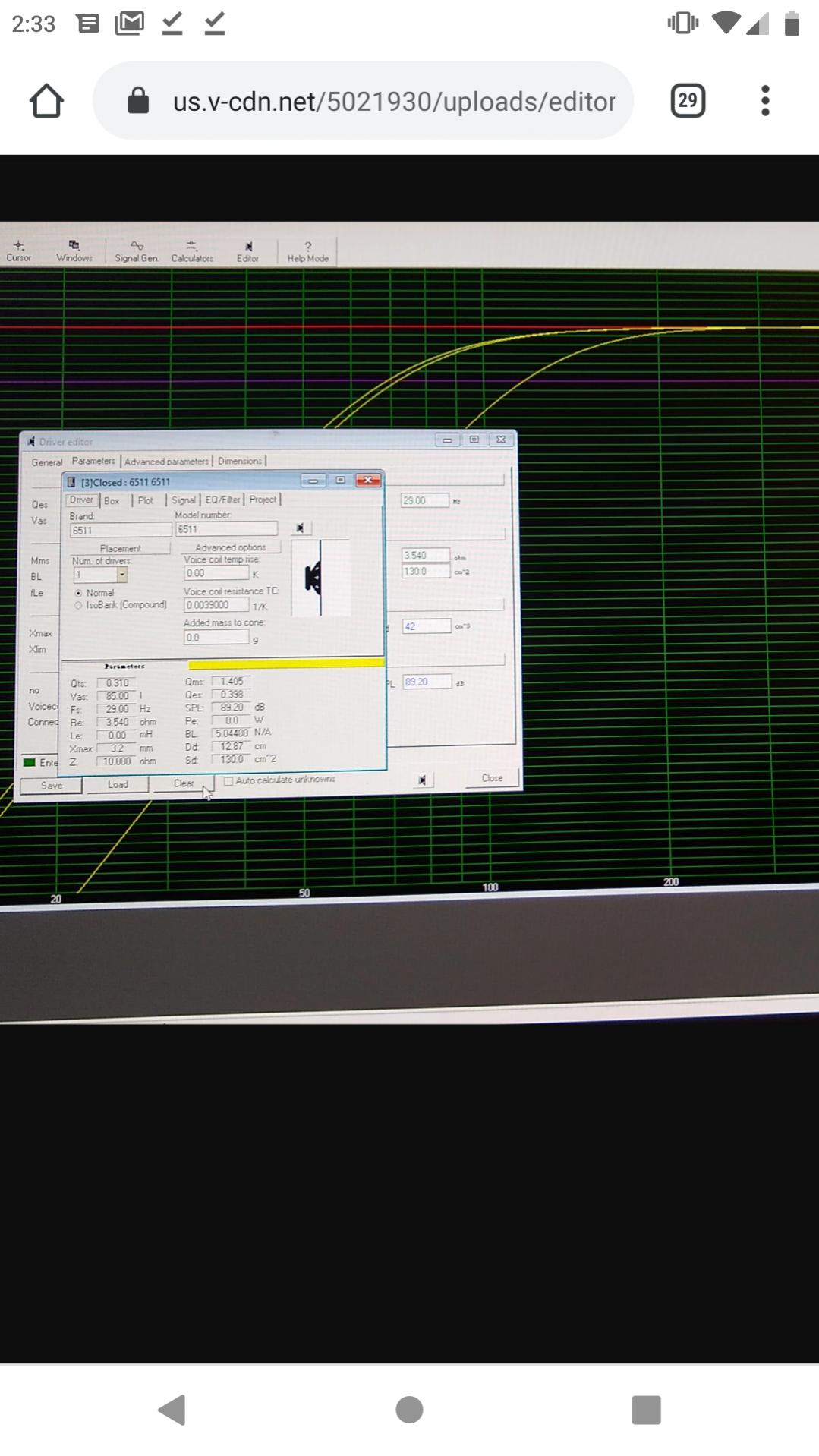This screenshot has width=819, height=1456.
Task: Open the Calculators tool
Action: click(x=192, y=251)
